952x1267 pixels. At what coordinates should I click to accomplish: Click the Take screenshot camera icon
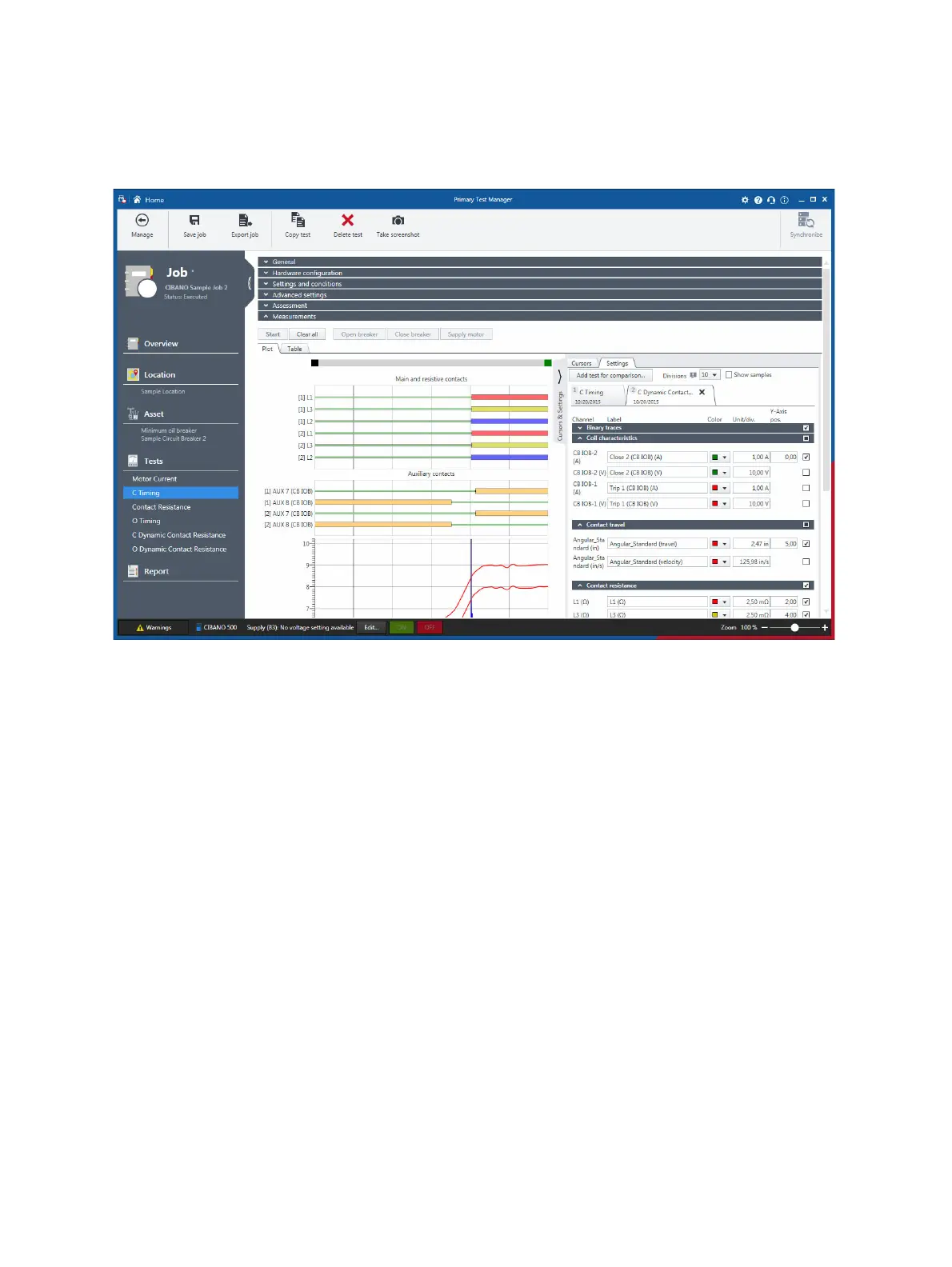click(398, 220)
